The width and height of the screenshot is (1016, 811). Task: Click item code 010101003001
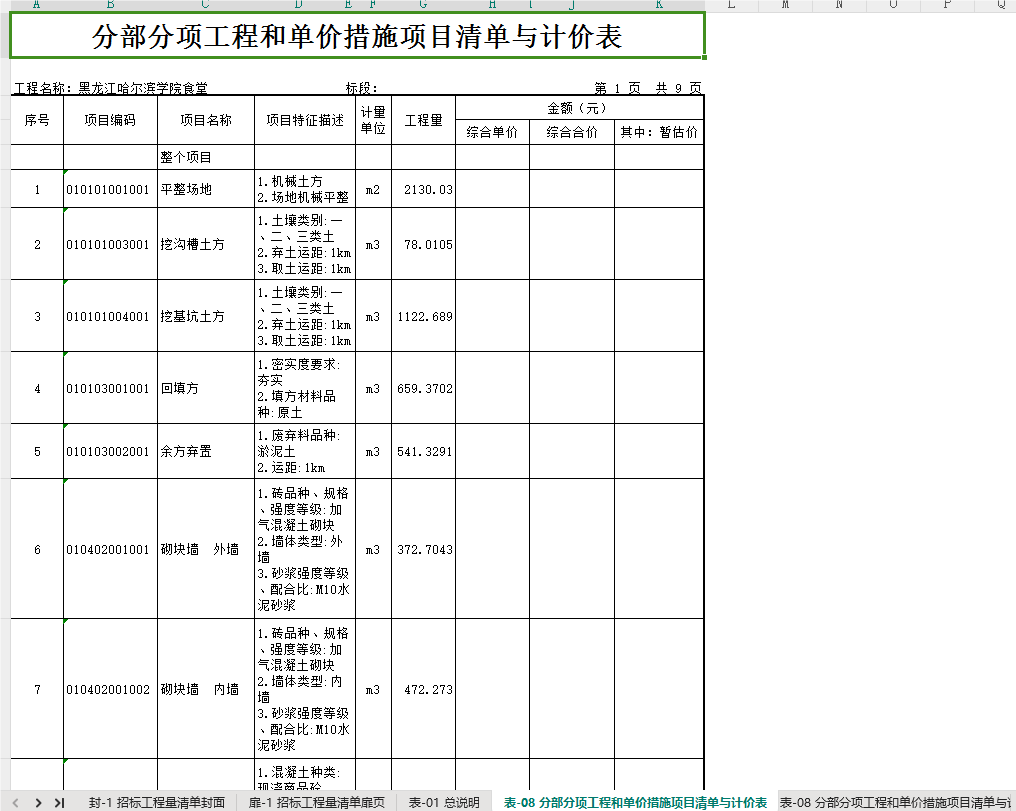tap(110, 244)
